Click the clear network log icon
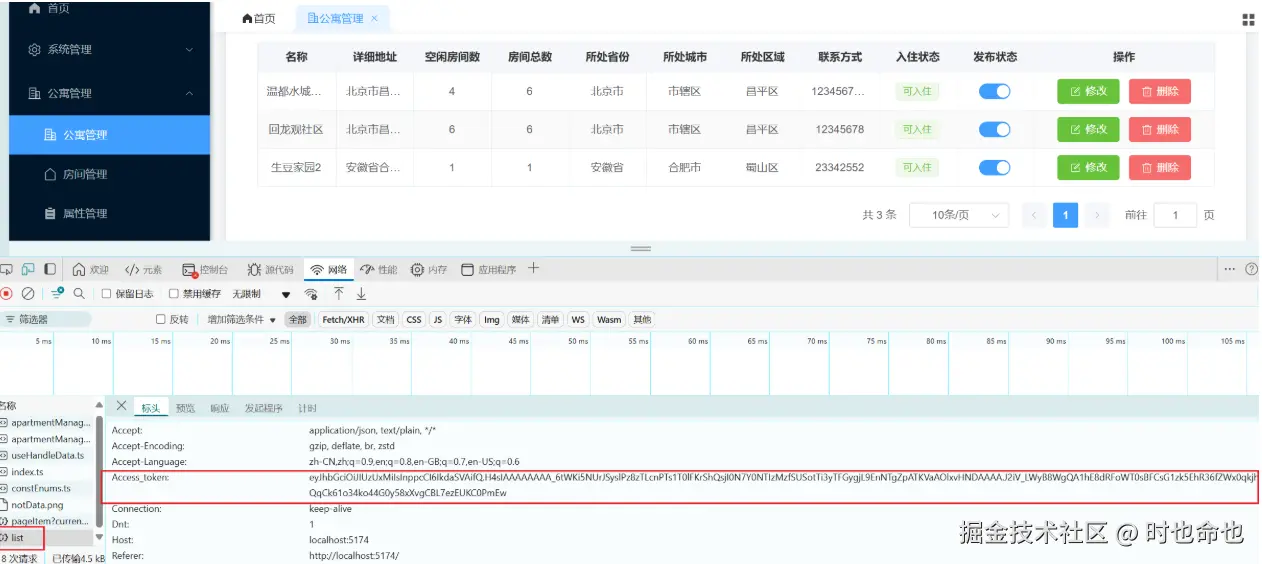 [x=28, y=294]
